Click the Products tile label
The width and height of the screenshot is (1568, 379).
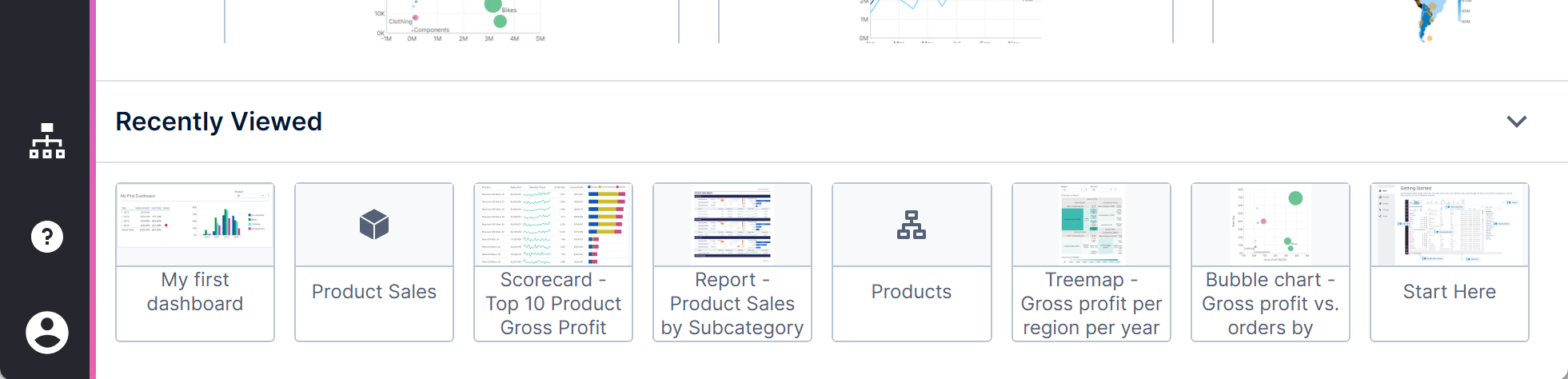click(912, 292)
